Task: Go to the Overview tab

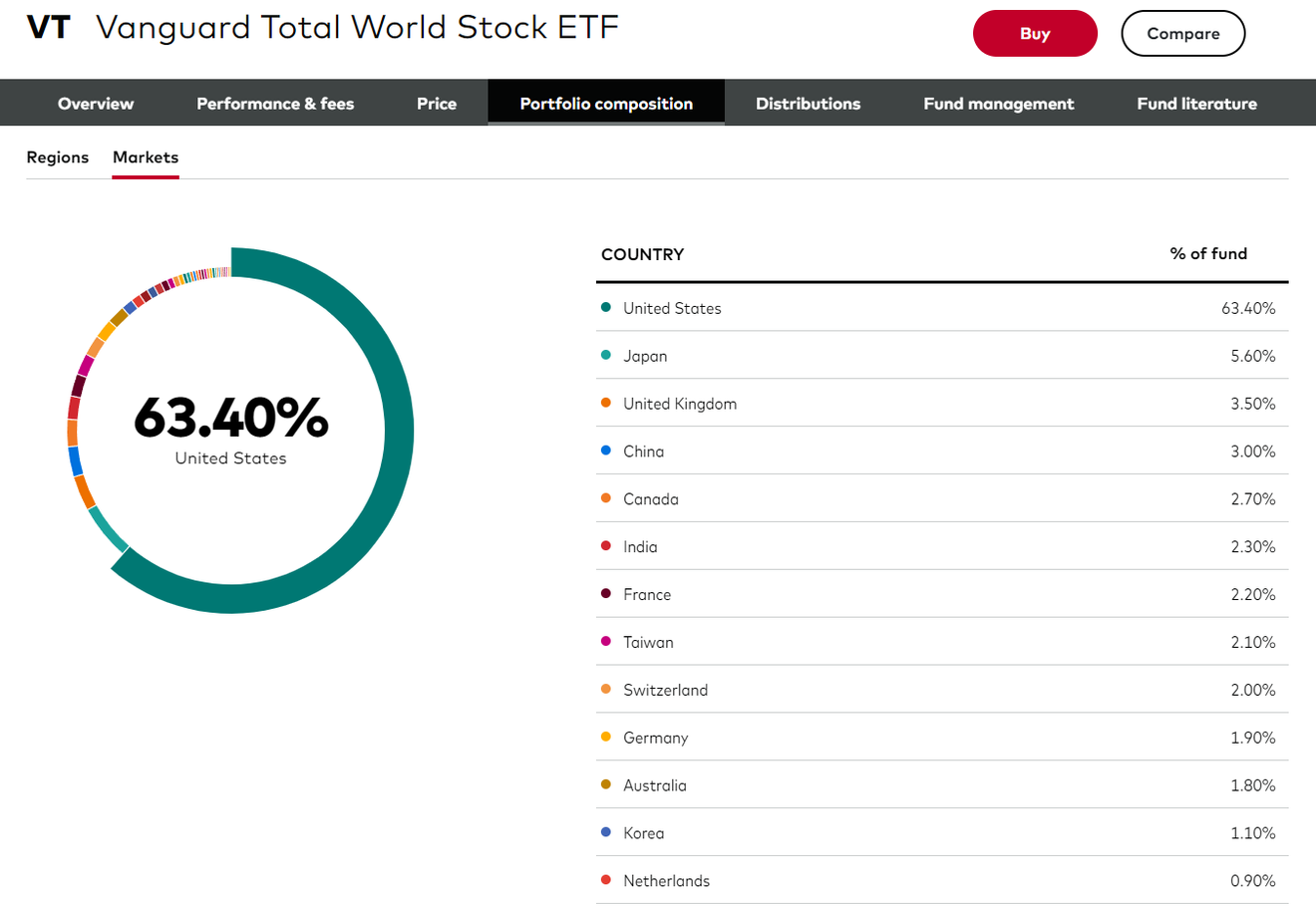Action: coord(96,103)
